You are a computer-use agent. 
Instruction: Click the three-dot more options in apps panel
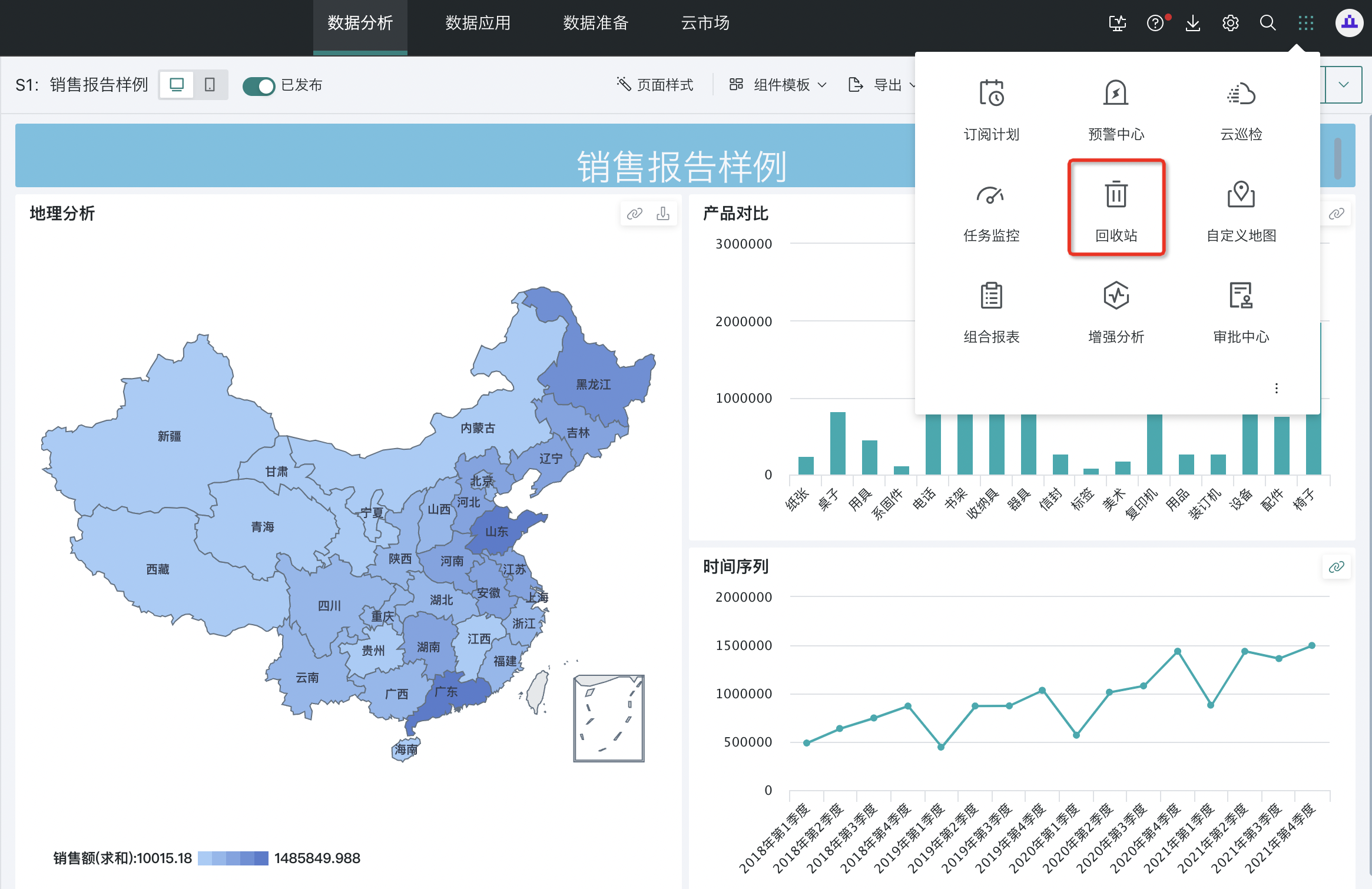pyautogui.click(x=1276, y=389)
